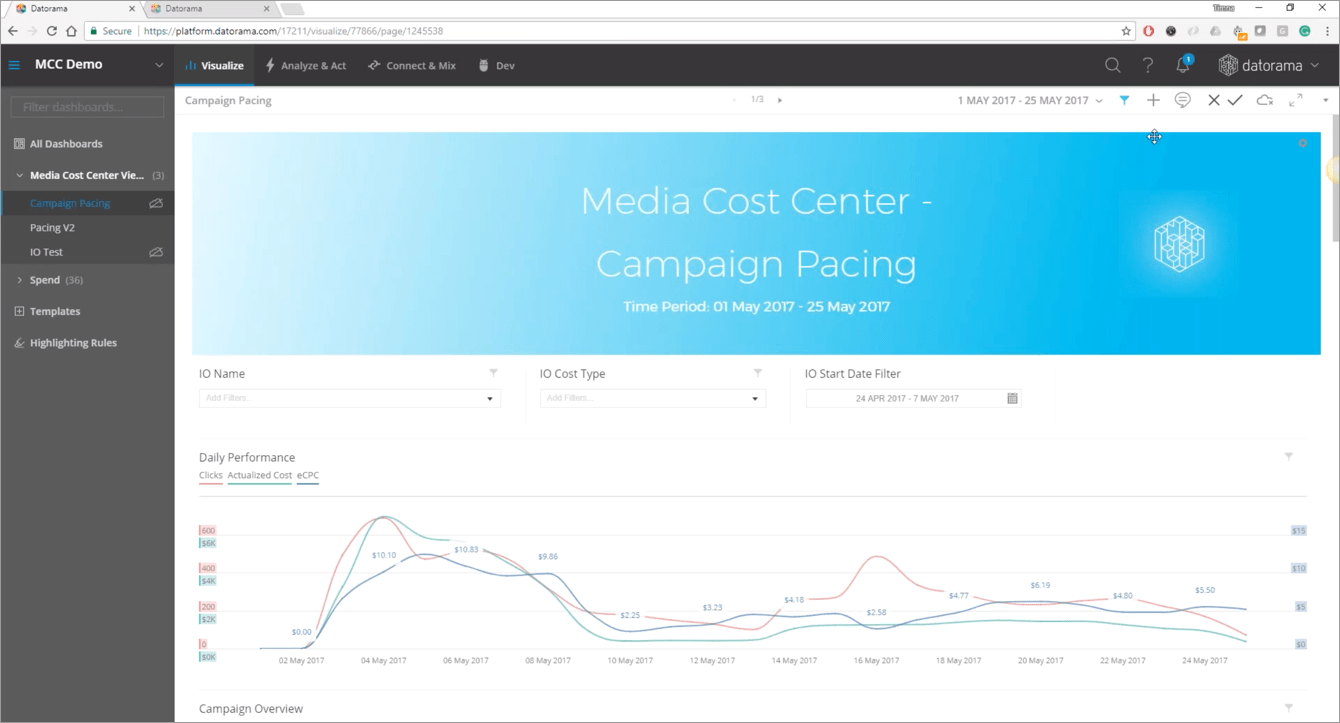The height and width of the screenshot is (723, 1340).
Task: Click the search magnifier icon
Action: click(1112, 65)
